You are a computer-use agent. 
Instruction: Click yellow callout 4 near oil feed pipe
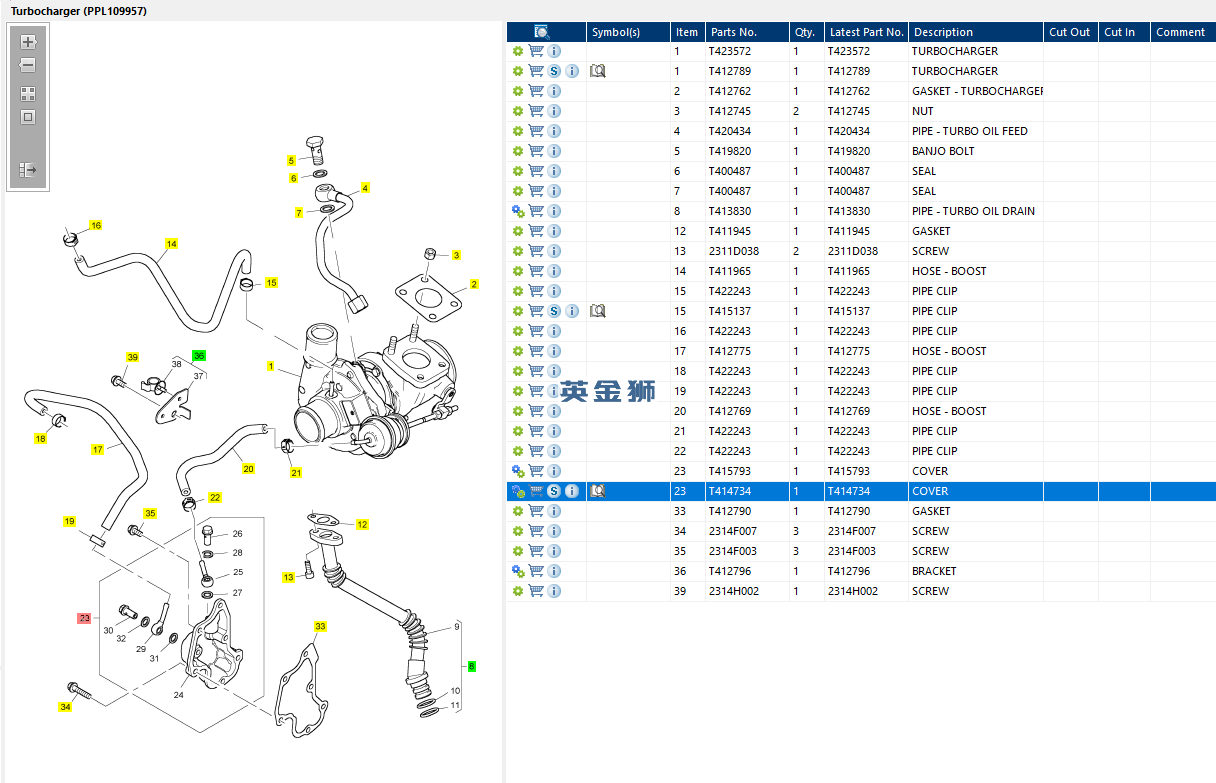tap(365, 188)
